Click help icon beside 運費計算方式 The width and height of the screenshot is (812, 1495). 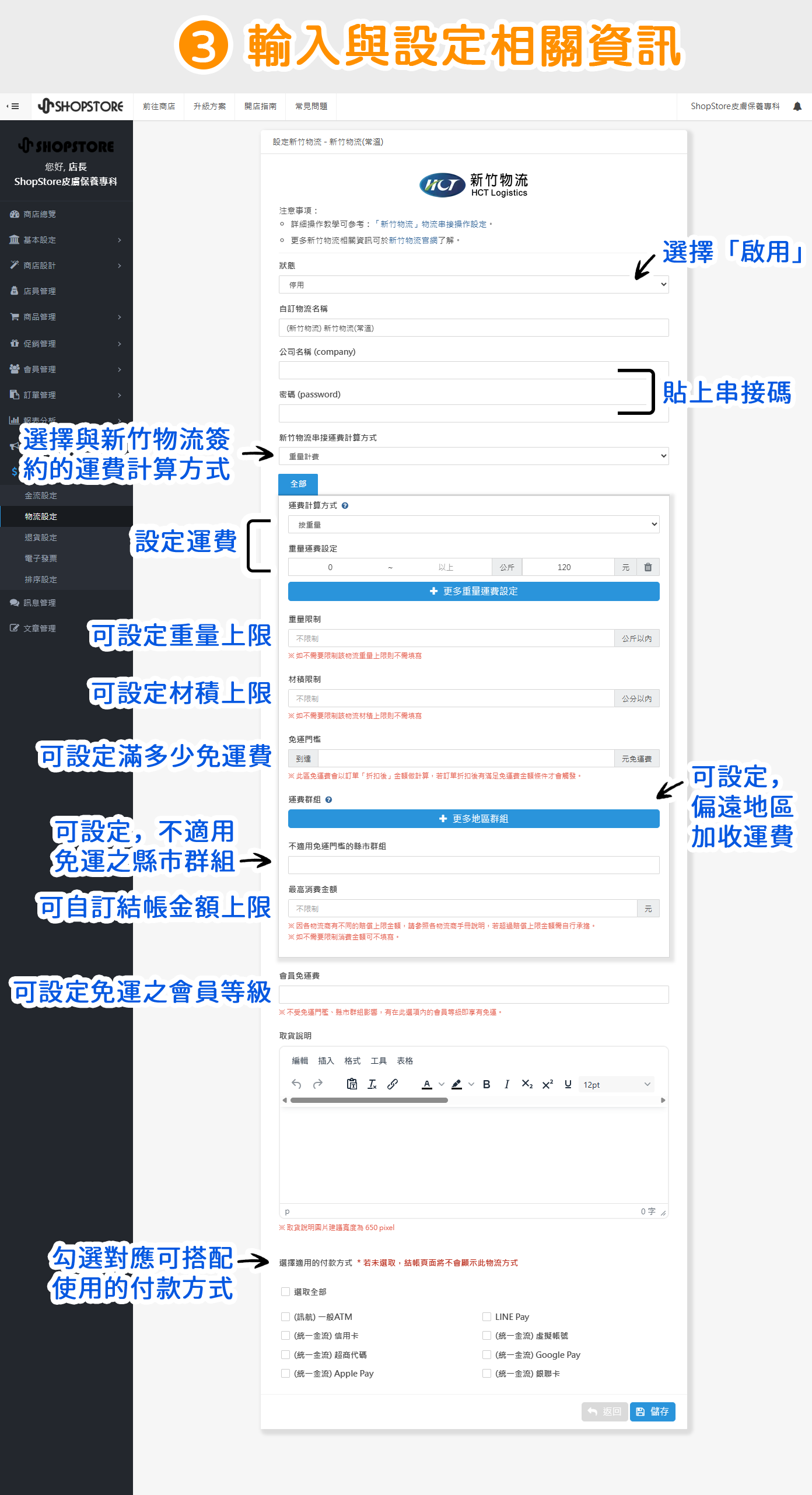(x=345, y=506)
